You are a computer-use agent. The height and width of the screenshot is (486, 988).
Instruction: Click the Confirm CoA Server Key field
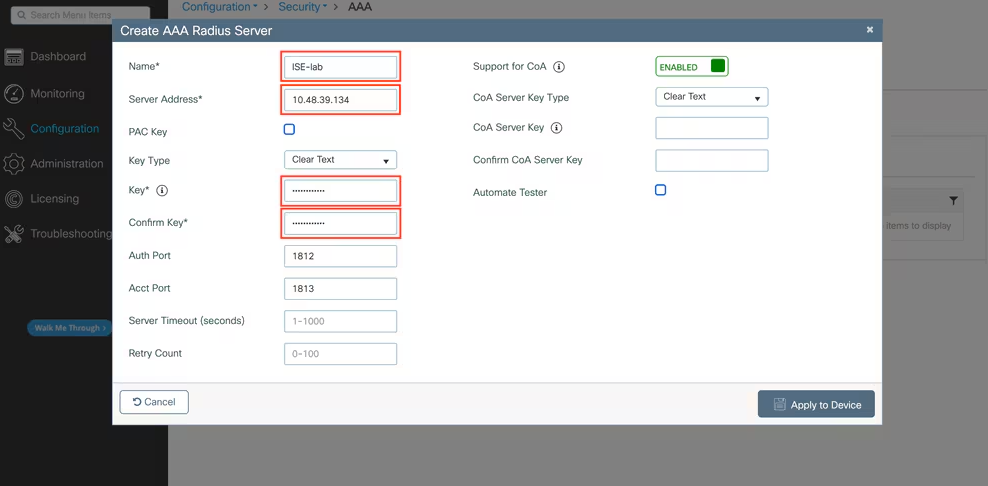[x=712, y=161]
